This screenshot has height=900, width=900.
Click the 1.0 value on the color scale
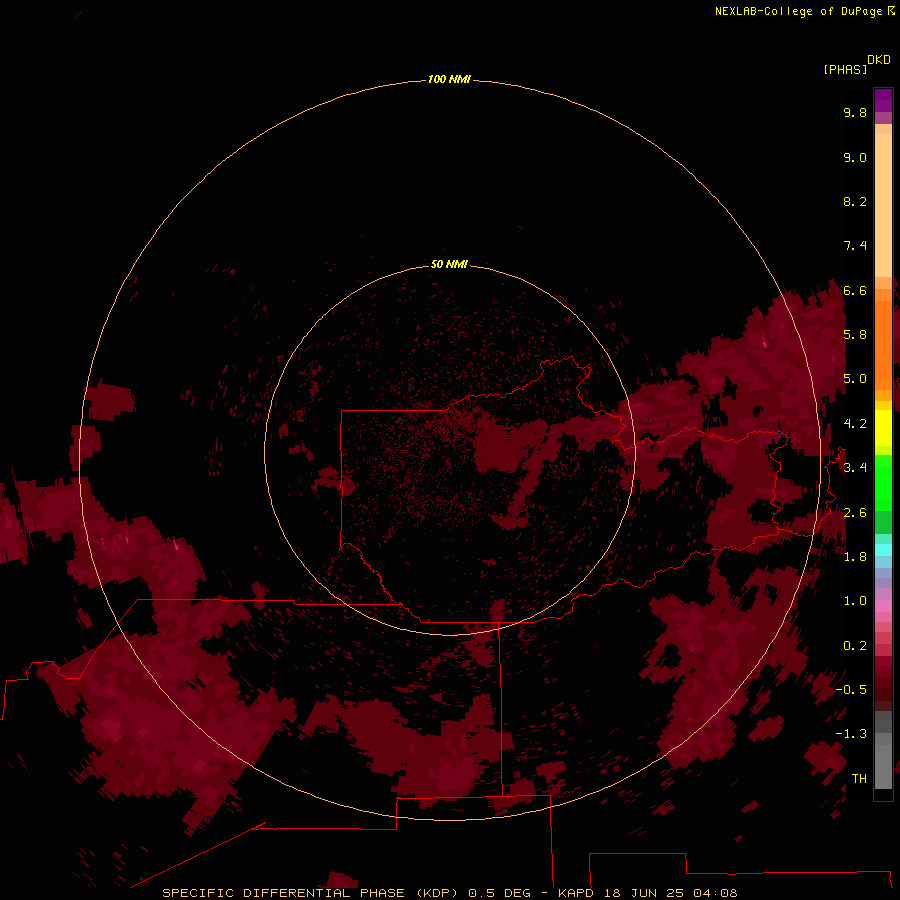coord(855,601)
